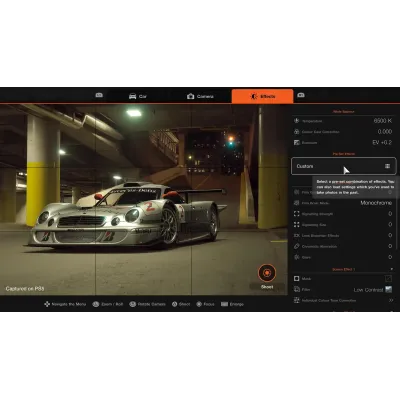Click the Focus button hint icon
This screenshot has width=400, height=400.
(x=199, y=304)
